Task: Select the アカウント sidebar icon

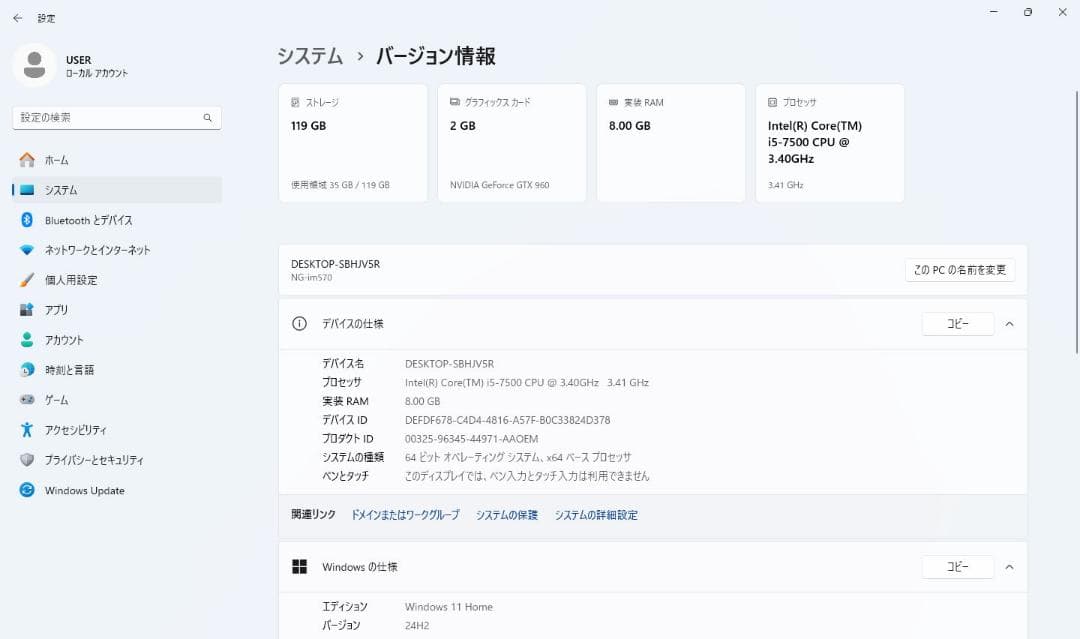Action: pyautogui.click(x=25, y=339)
